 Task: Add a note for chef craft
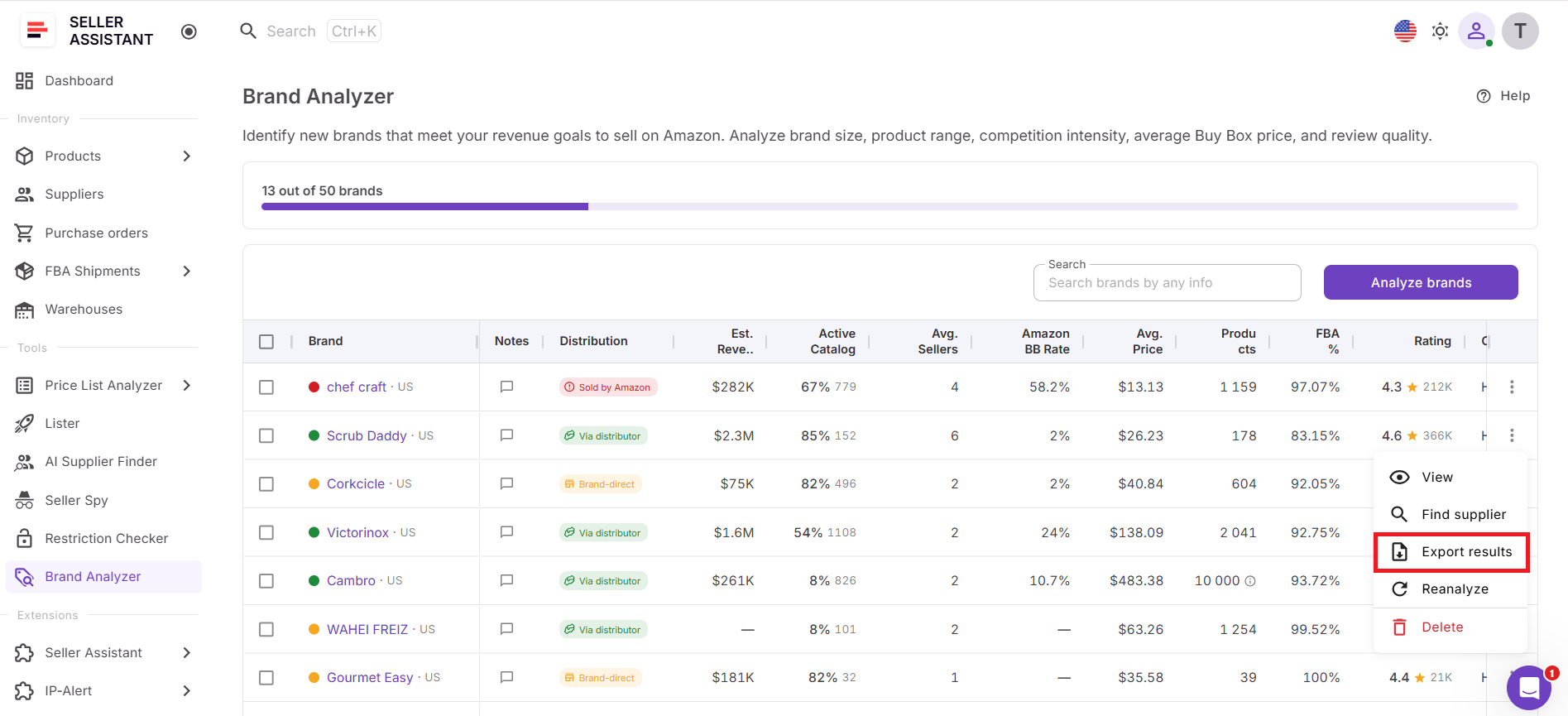(x=507, y=387)
